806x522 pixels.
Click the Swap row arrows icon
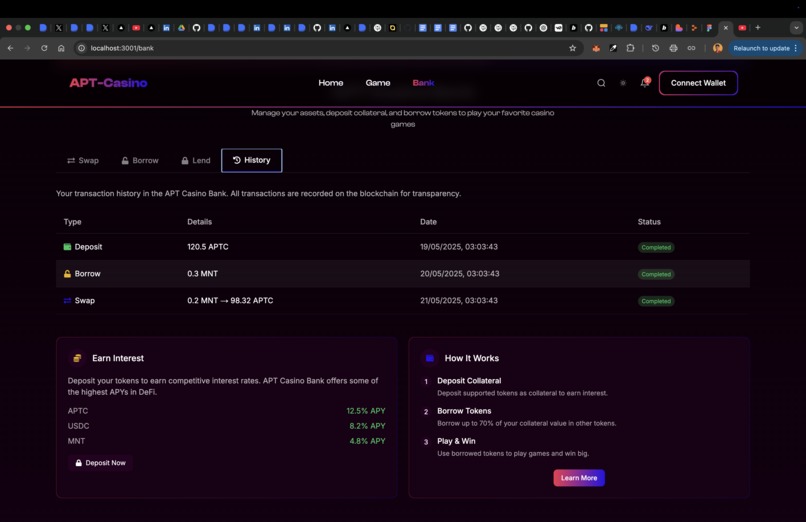click(67, 301)
